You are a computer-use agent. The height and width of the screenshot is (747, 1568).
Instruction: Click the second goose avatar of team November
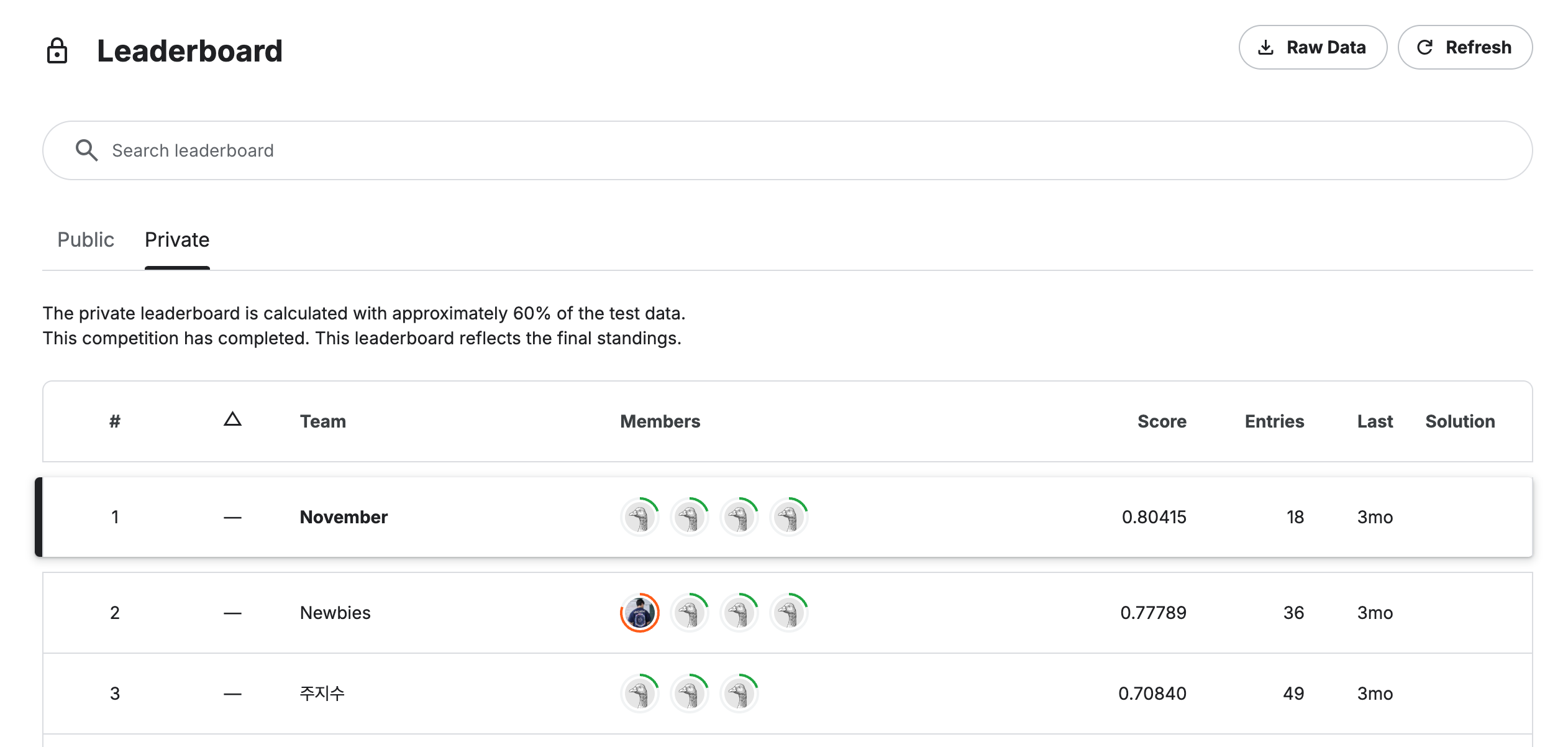click(x=689, y=516)
